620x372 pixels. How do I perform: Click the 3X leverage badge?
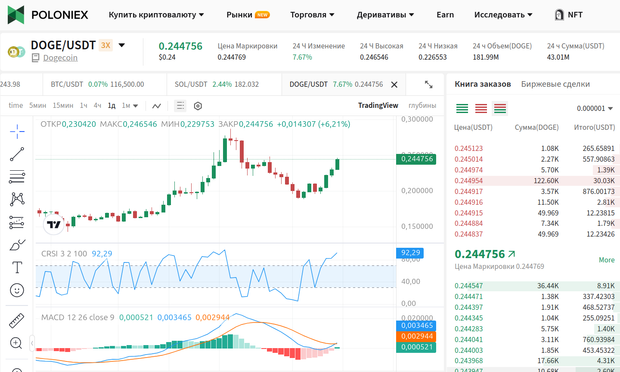tap(106, 45)
